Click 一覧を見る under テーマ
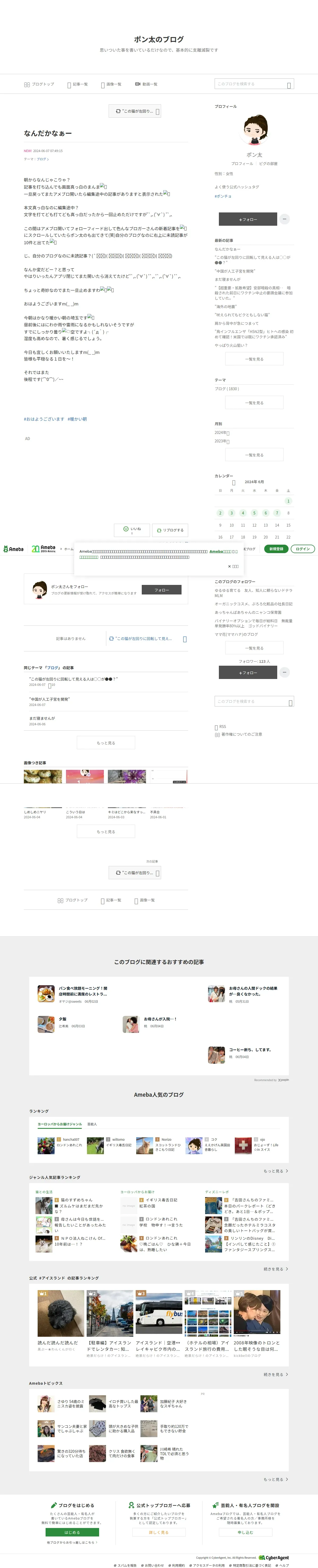This screenshot has height=1568, width=318. (254, 403)
